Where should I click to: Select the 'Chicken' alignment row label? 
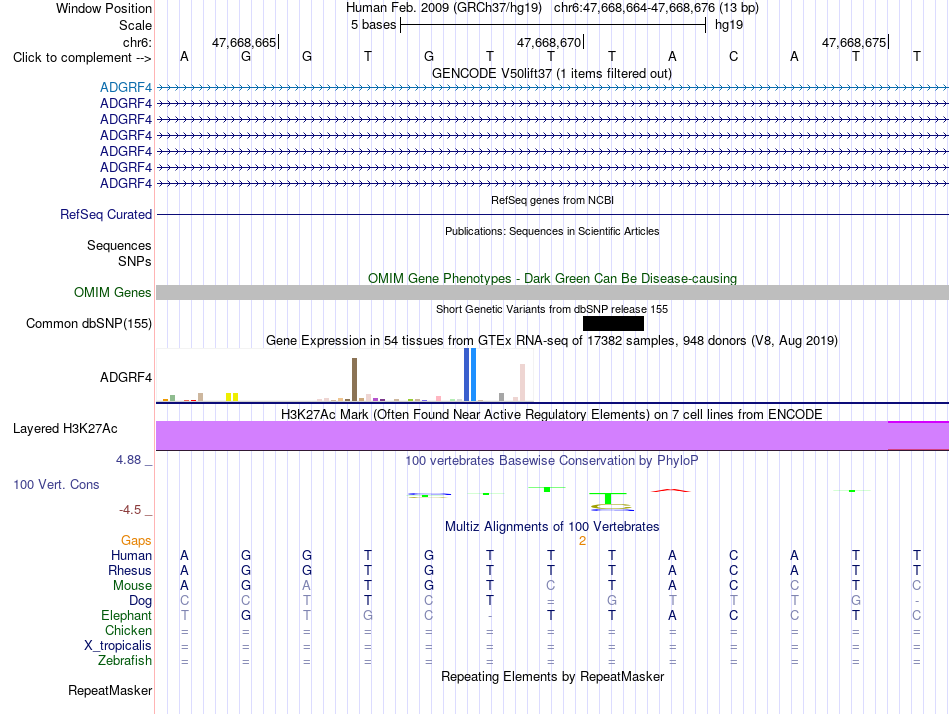click(128, 630)
